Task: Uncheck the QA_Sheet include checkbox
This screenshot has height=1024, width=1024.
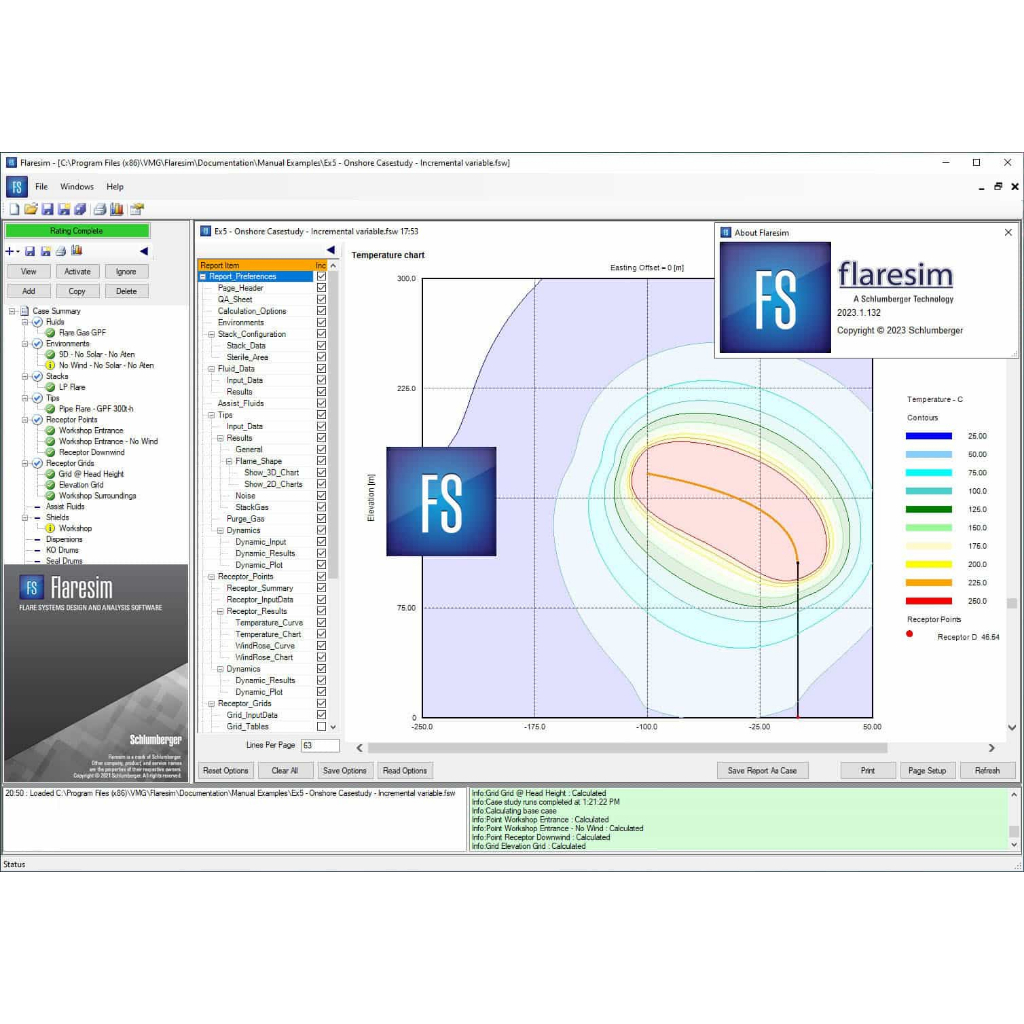Action: pos(321,299)
